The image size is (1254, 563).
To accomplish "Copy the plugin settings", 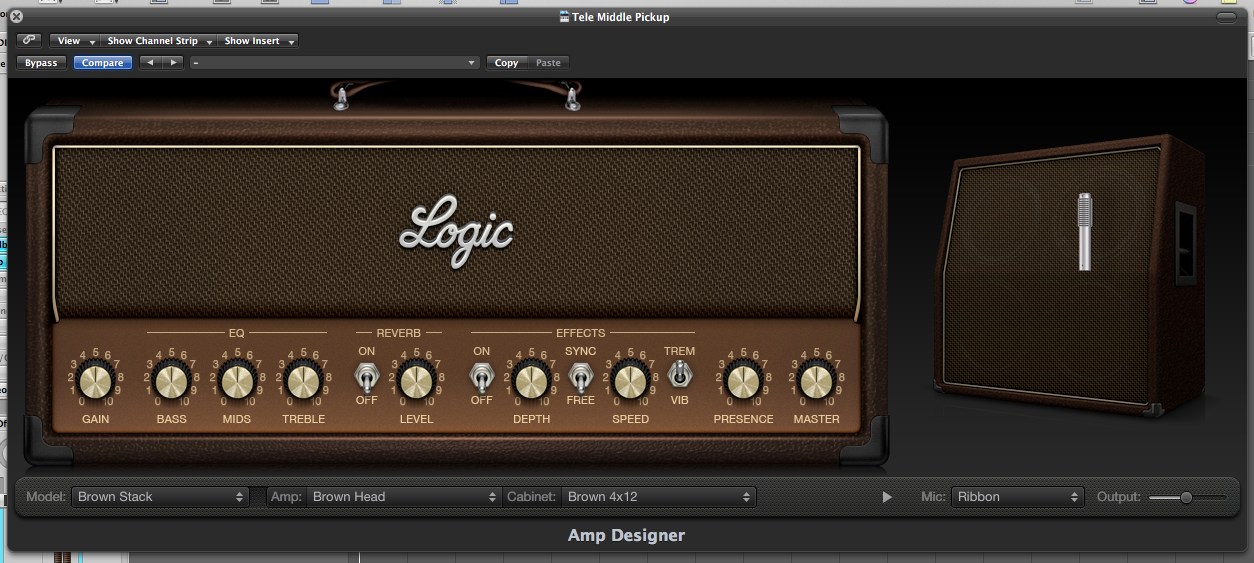I will point(506,63).
